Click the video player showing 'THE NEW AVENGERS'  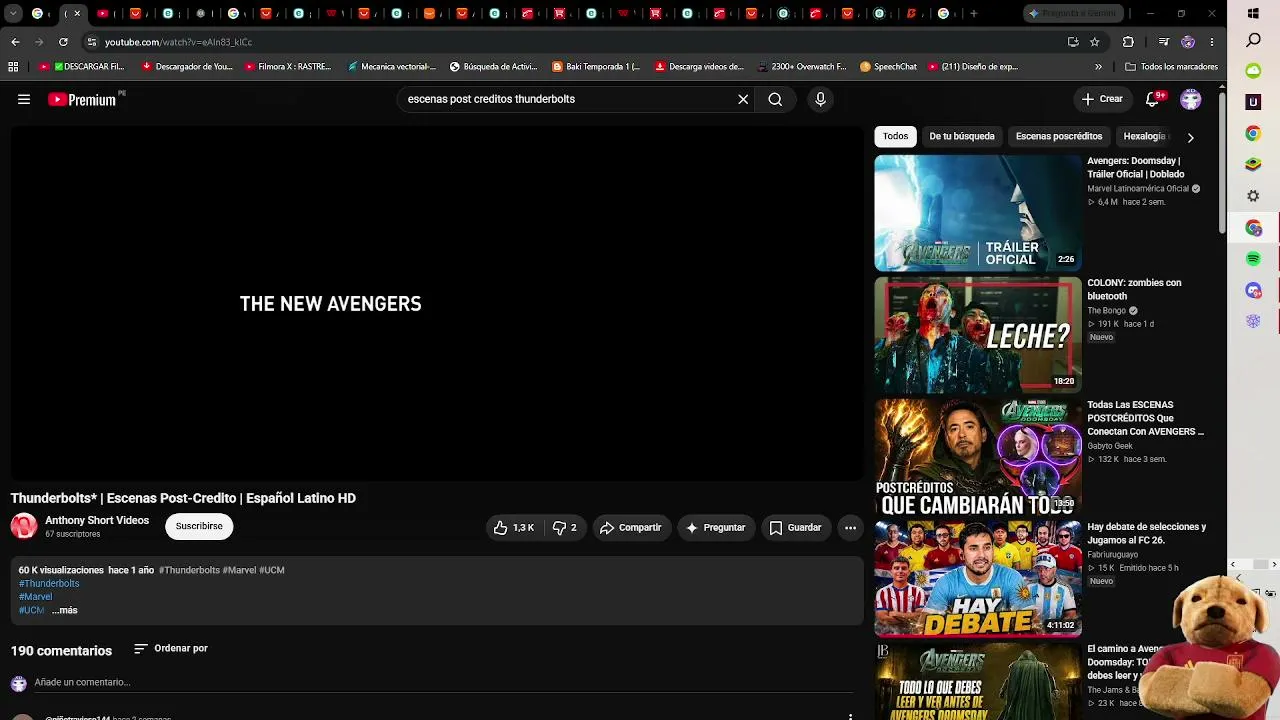(x=436, y=304)
